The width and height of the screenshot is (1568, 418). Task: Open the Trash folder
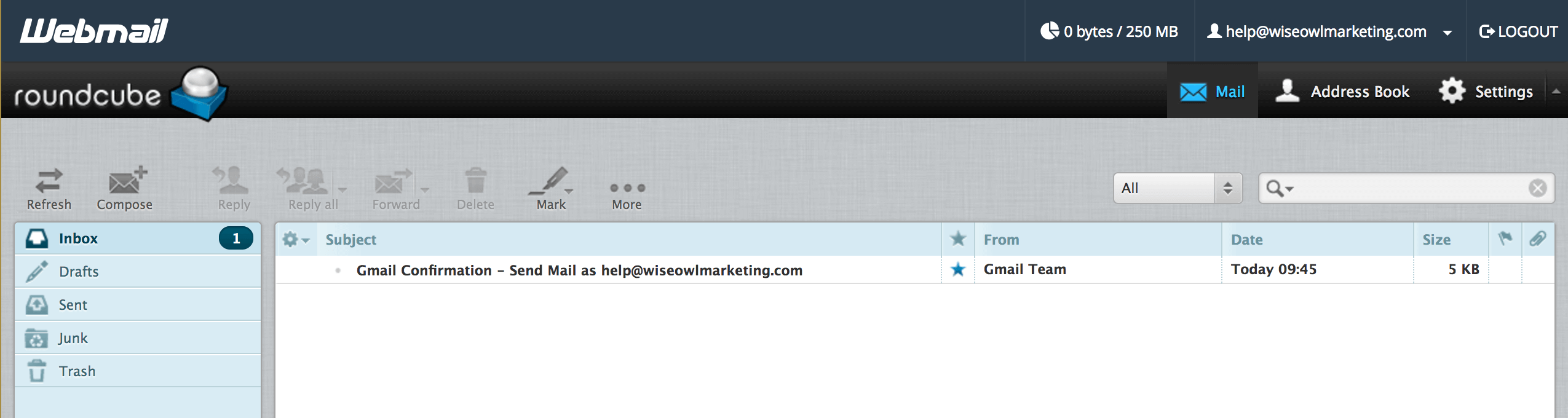(x=138, y=371)
